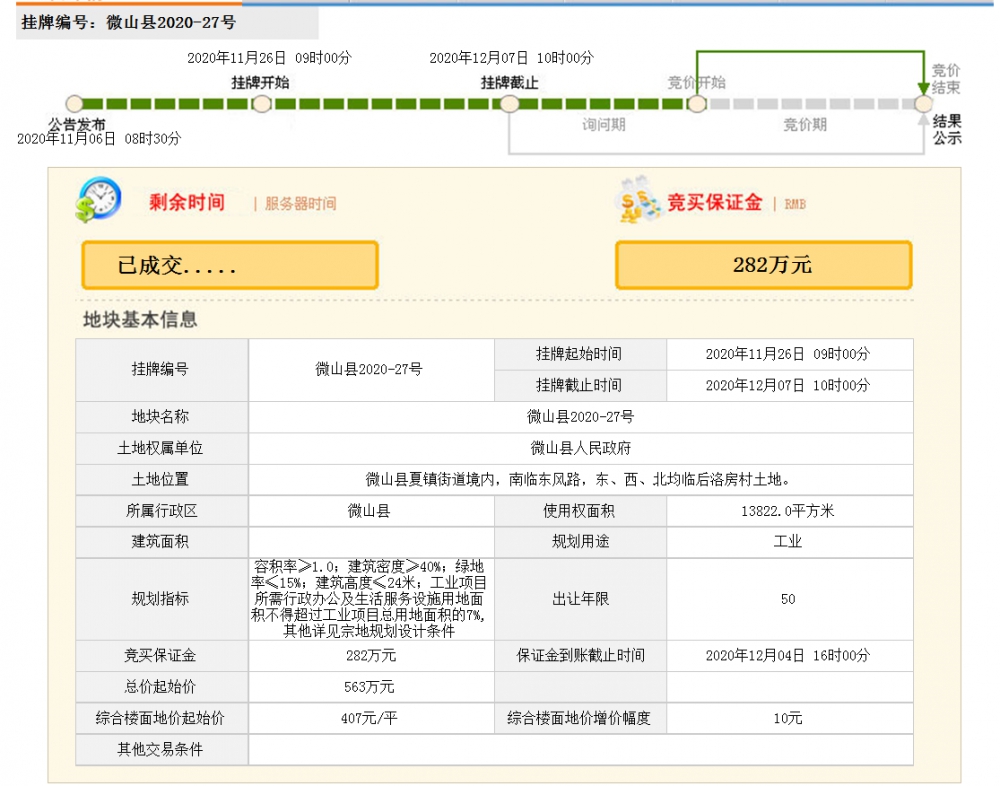This screenshot has width=1000, height=786.
Task: Click the 地块基本信息 section title
Action: pyautogui.click(x=140, y=319)
